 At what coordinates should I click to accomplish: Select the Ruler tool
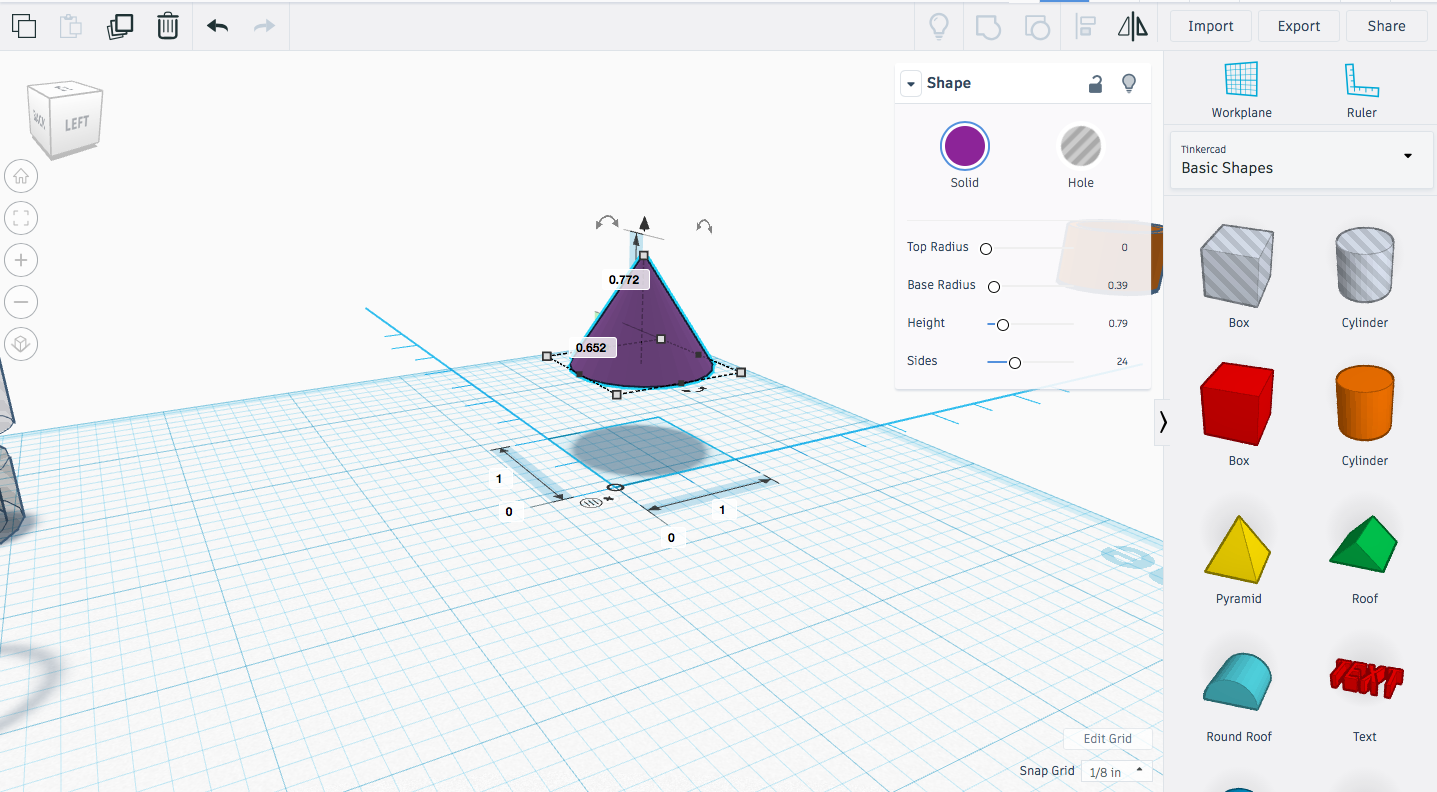point(1361,90)
